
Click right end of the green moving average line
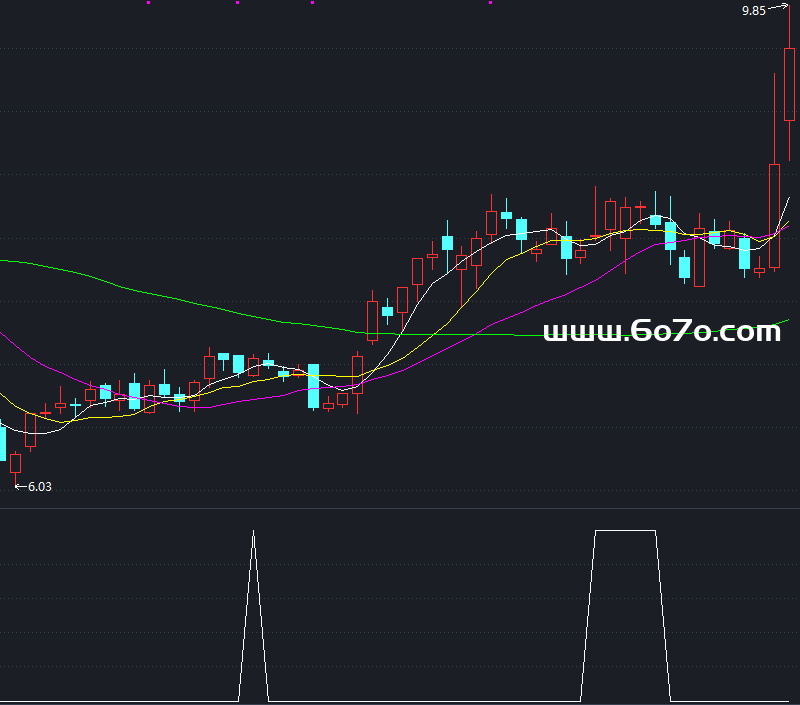pyautogui.click(x=787, y=321)
